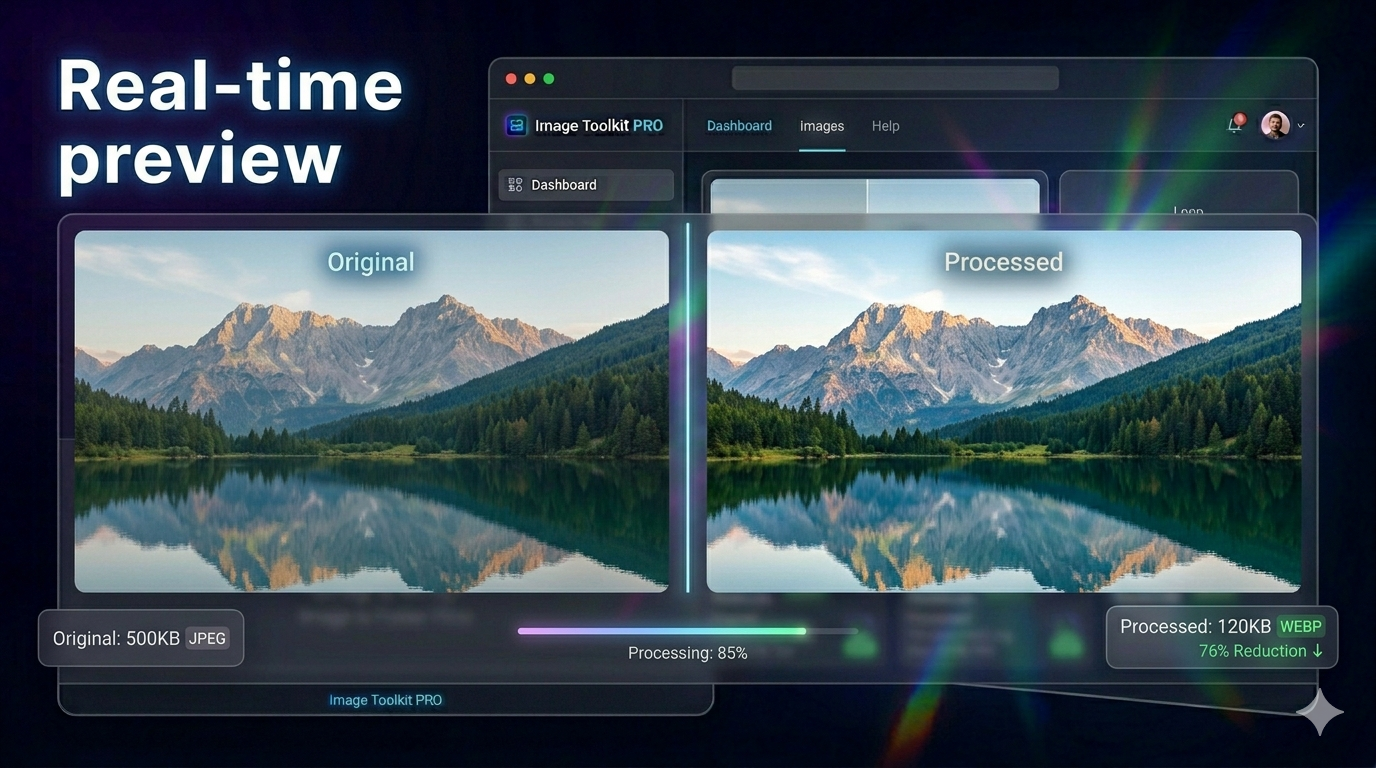Click the green maximize window button

point(548,79)
